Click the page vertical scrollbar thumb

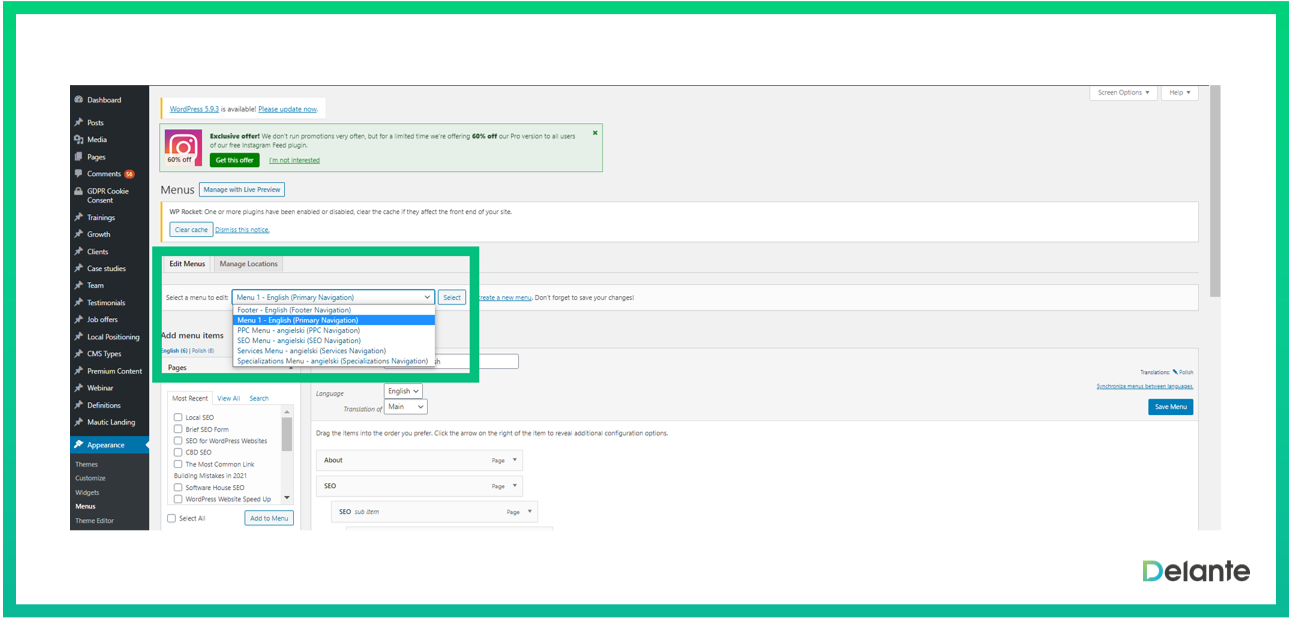pyautogui.click(x=1215, y=190)
